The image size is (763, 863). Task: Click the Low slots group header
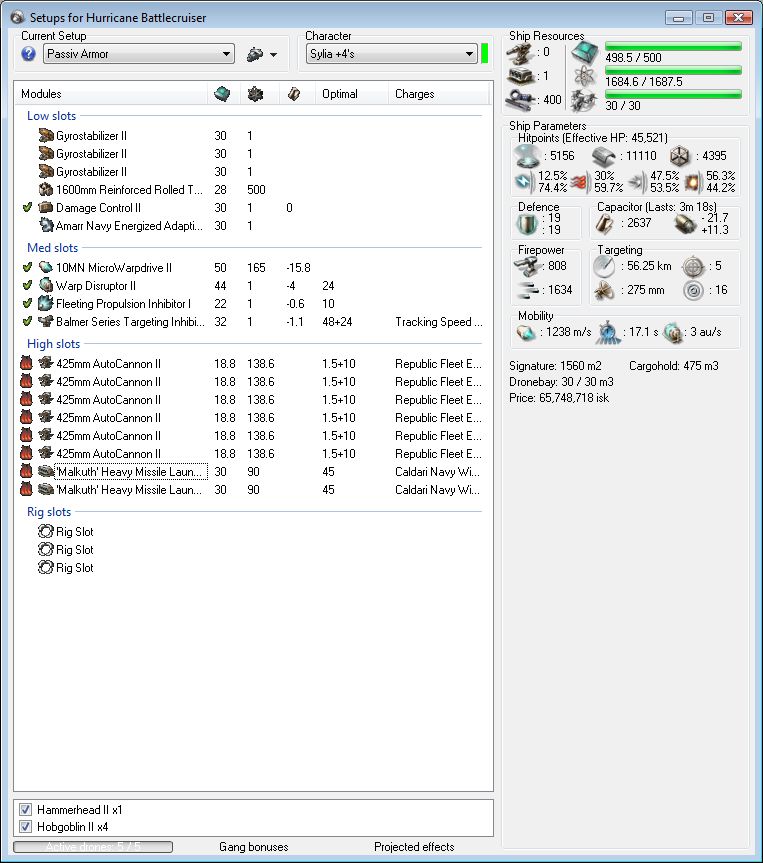pyautogui.click(x=51, y=116)
